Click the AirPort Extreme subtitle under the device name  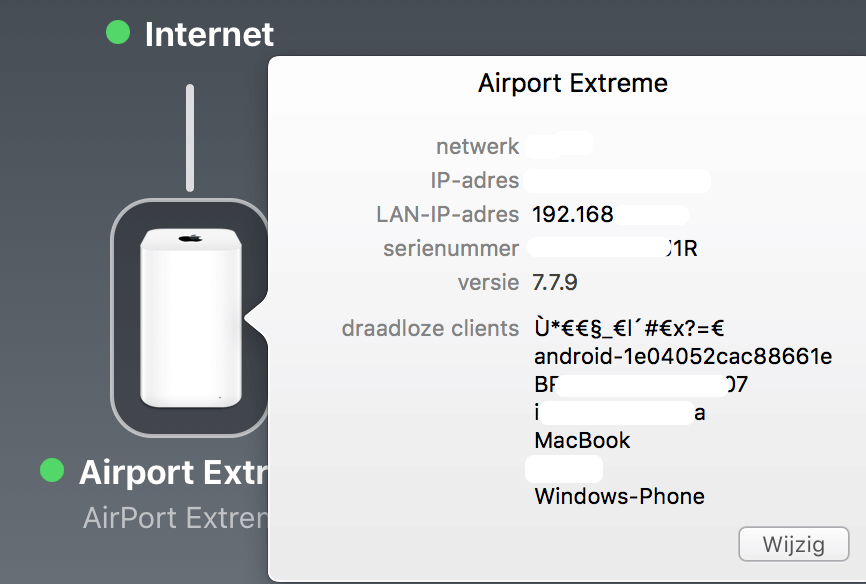coord(175,518)
